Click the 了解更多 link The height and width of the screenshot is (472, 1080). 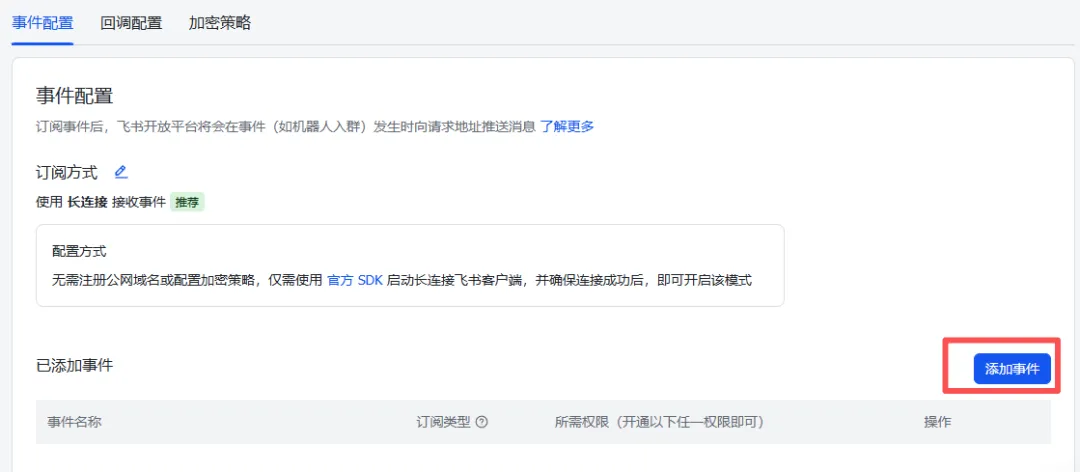click(x=567, y=127)
